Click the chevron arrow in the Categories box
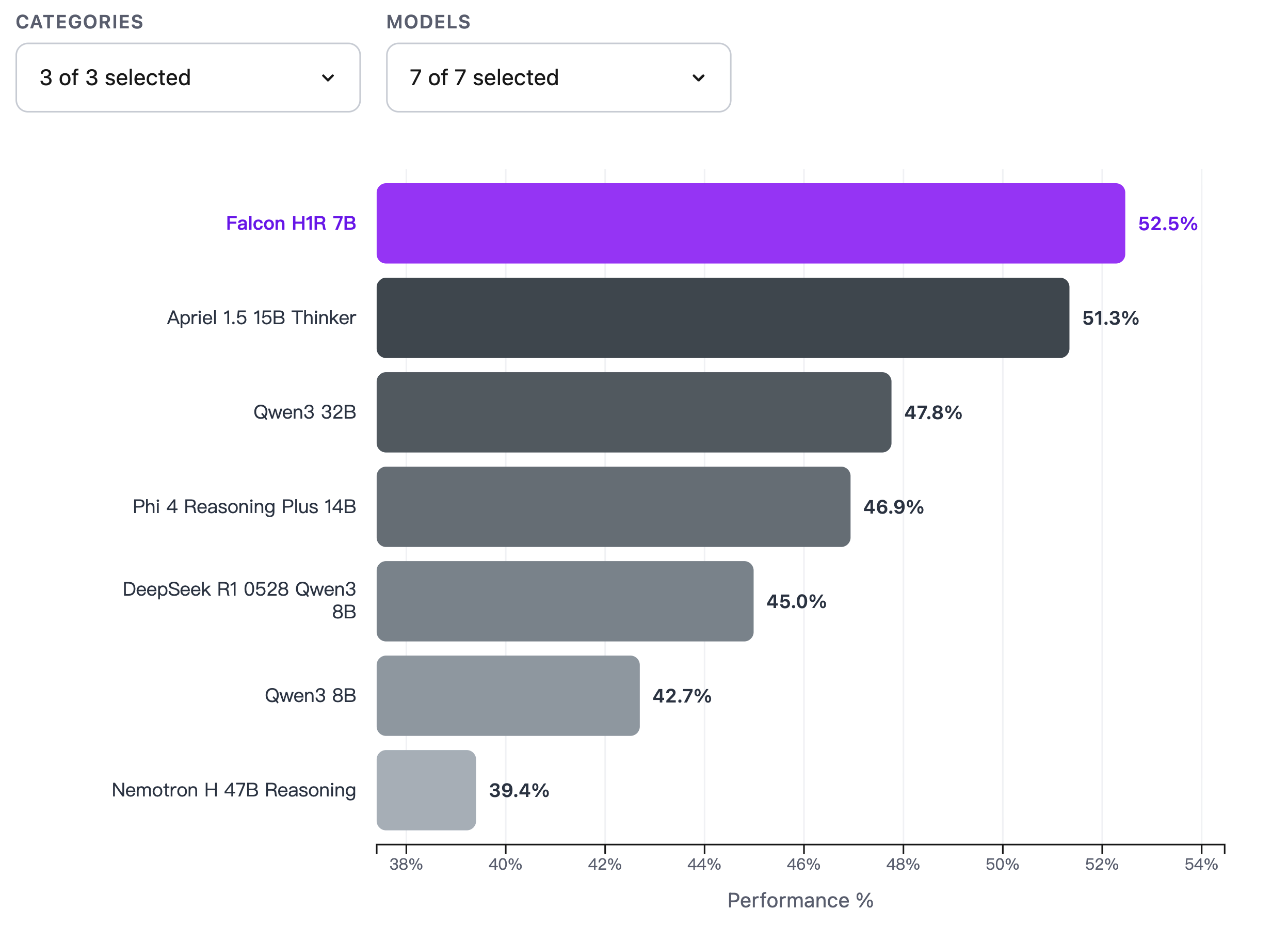 click(x=328, y=78)
